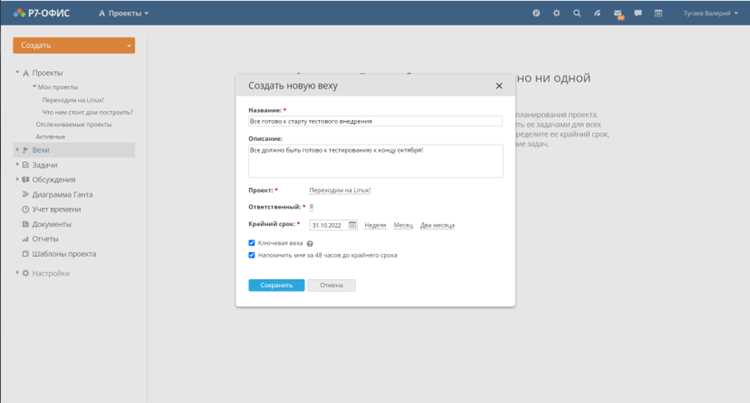750x403 pixels.
Task: Open the Создать button dropdown arrow
Action: [129, 45]
